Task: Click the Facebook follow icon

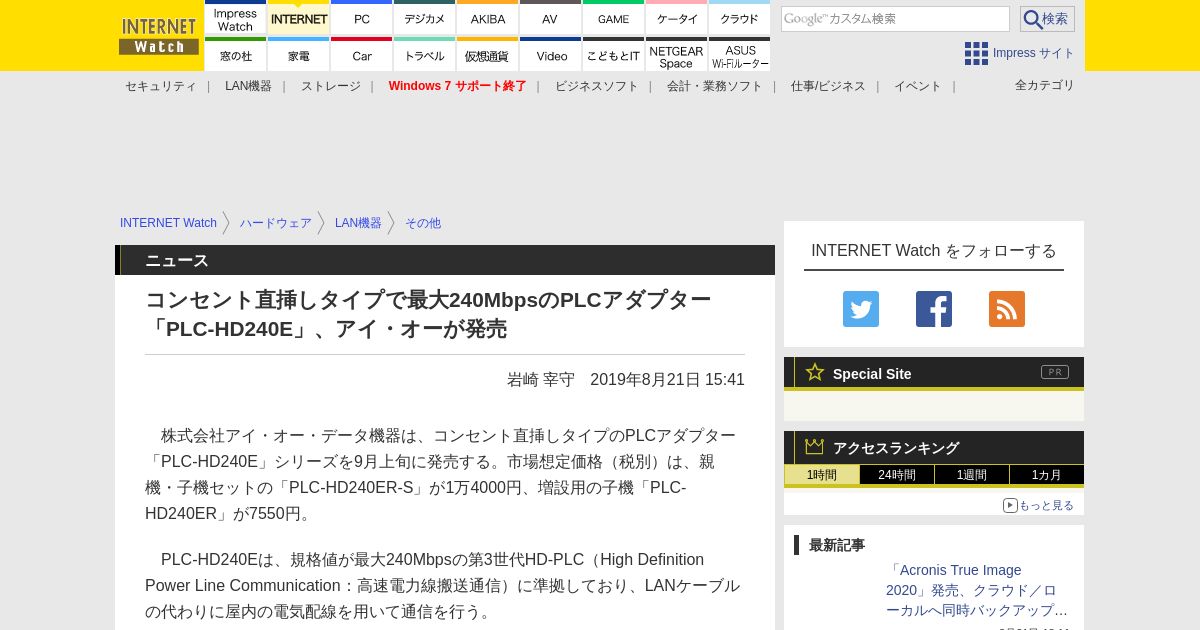Action: pyautogui.click(x=934, y=309)
